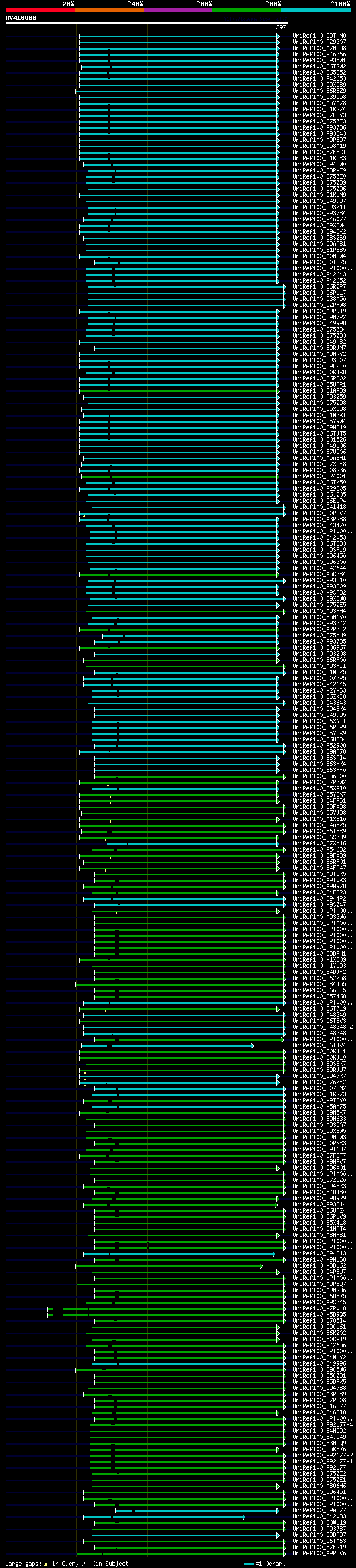
Task: Select label UniRef100_A5C3B4
Action: [x=319, y=575]
